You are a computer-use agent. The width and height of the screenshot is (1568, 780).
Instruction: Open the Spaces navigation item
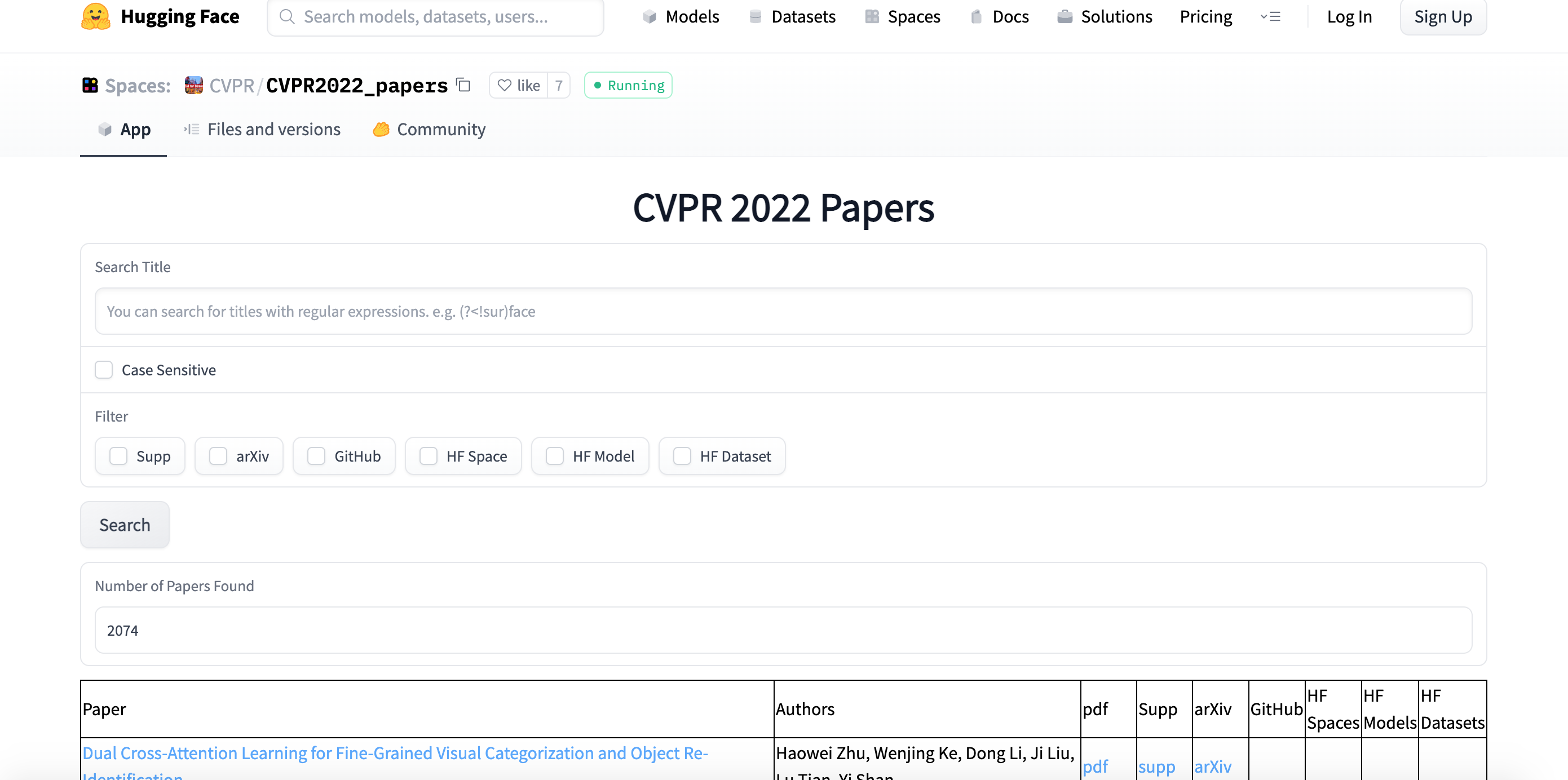903,16
